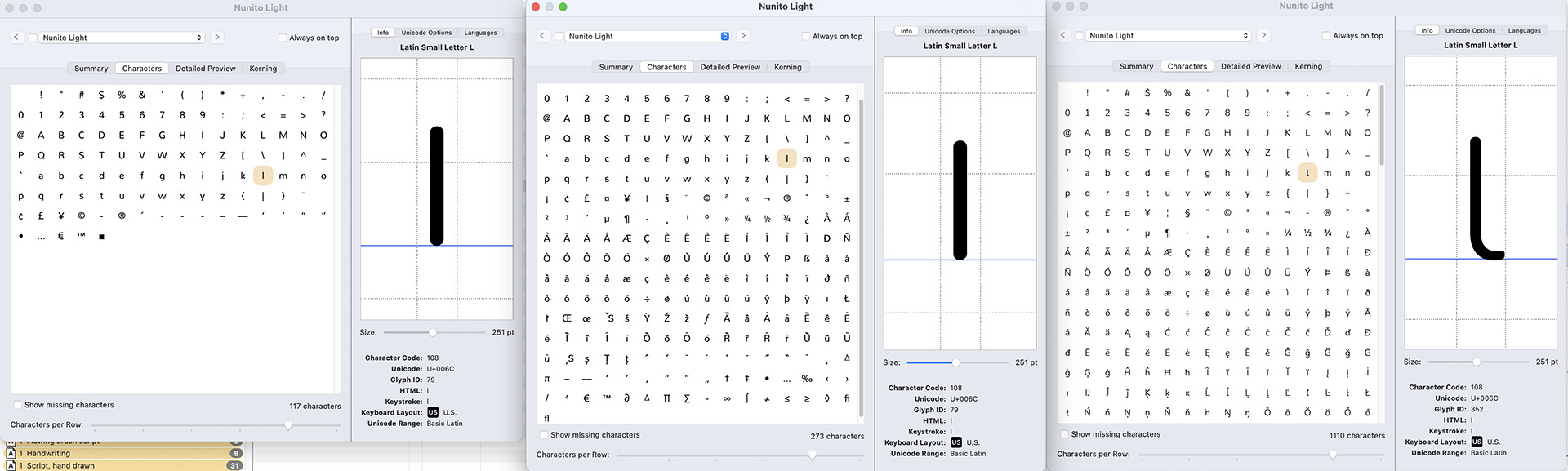Open Languages tab in right window
1568x471 pixels.
coord(1524,30)
